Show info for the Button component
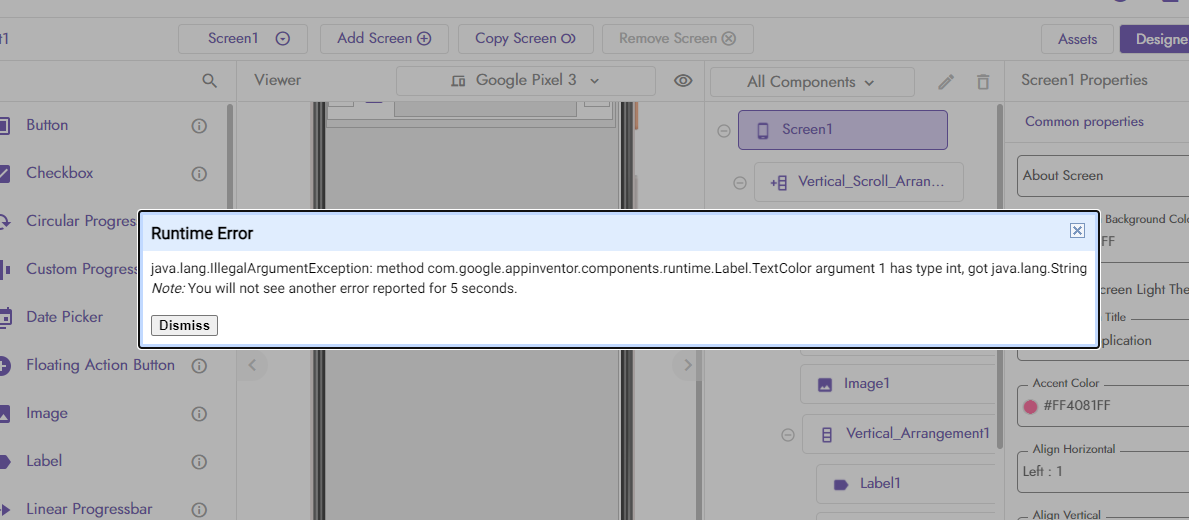The height and width of the screenshot is (520, 1189). pyautogui.click(x=199, y=126)
